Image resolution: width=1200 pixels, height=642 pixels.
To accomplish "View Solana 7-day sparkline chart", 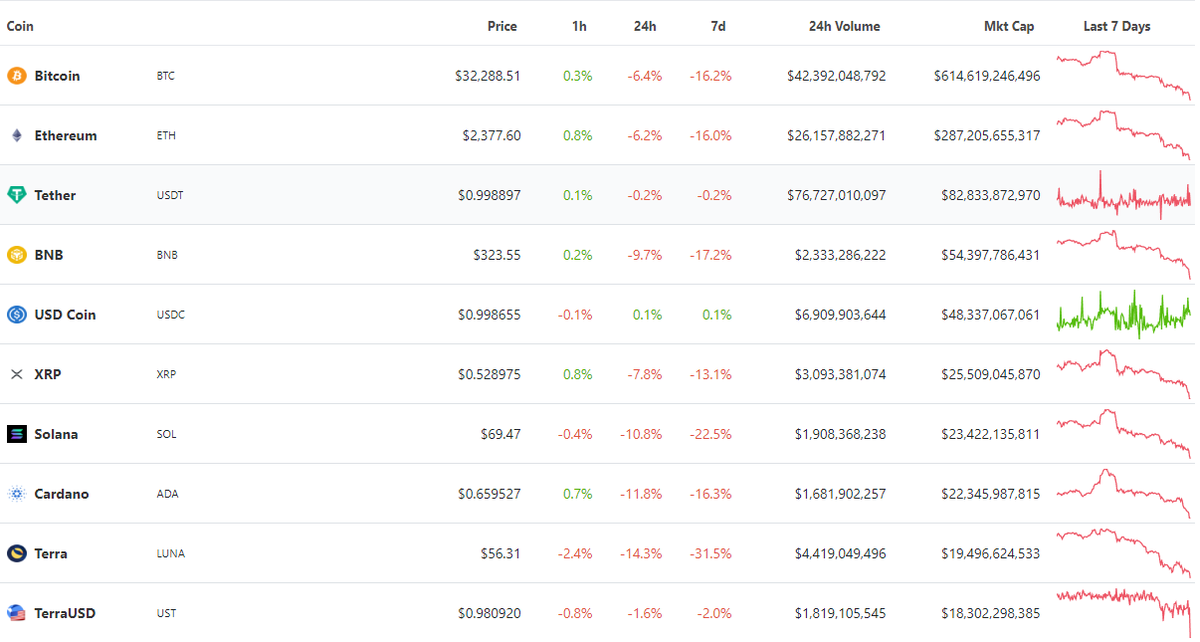I will coord(1124,434).
